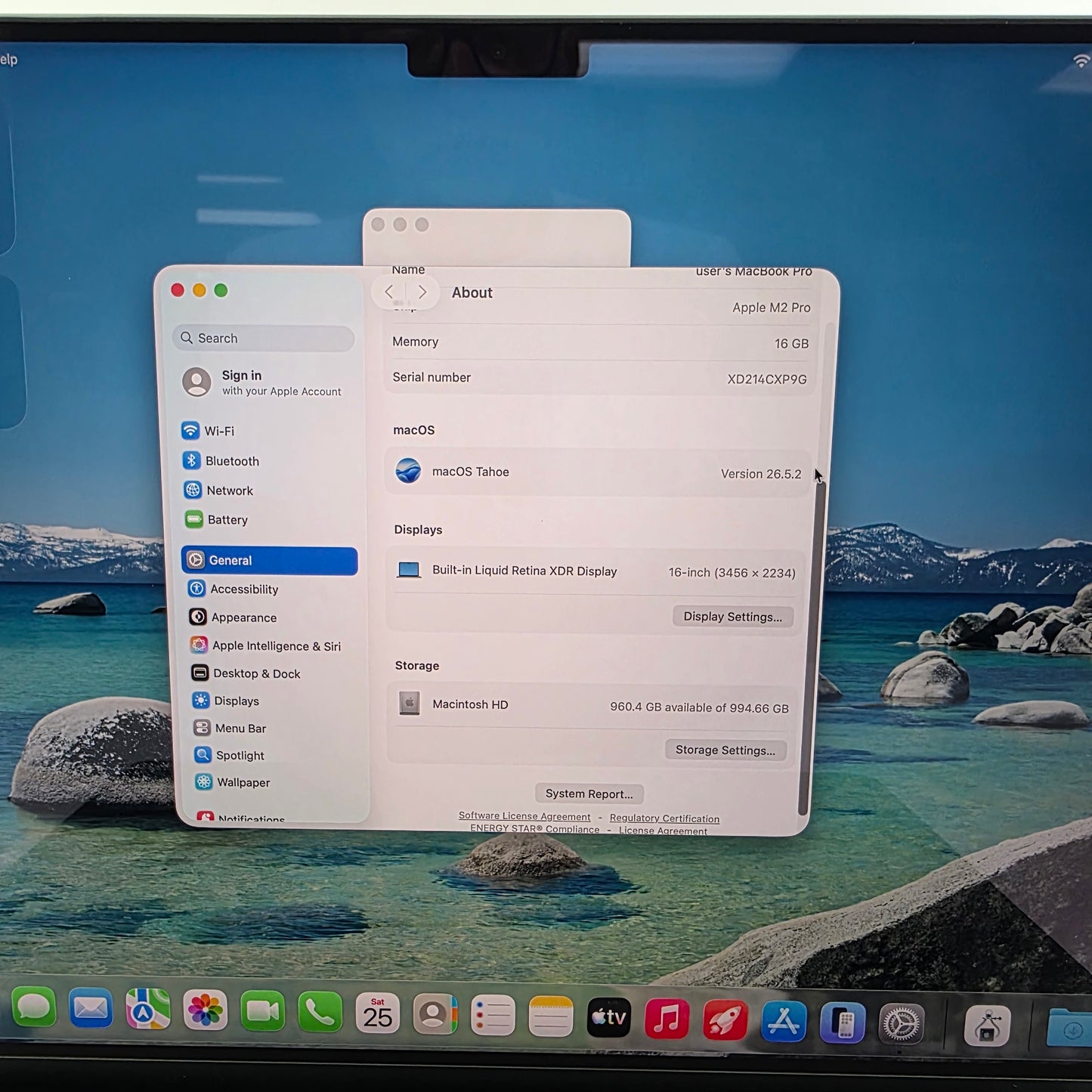1092x1092 pixels.
Task: Open FaceTime from the Dock
Action: pos(262,1012)
